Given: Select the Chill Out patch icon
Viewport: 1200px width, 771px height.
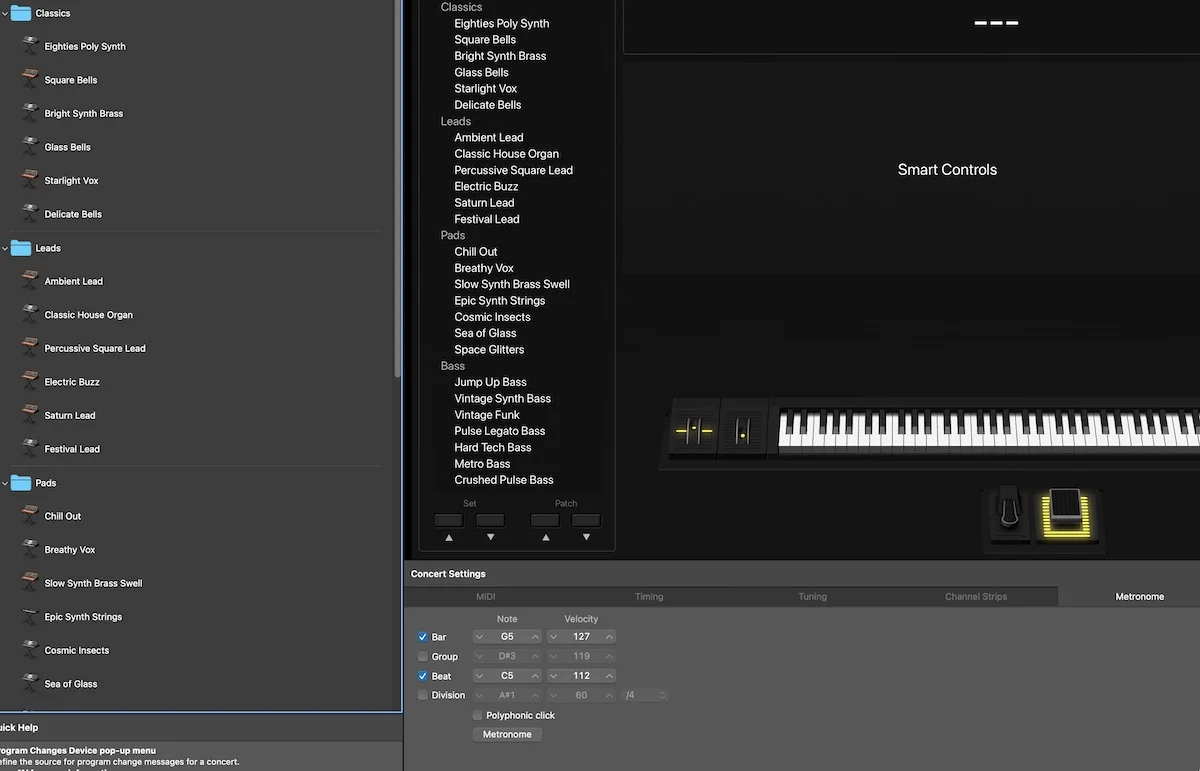Looking at the screenshot, I should coord(30,516).
